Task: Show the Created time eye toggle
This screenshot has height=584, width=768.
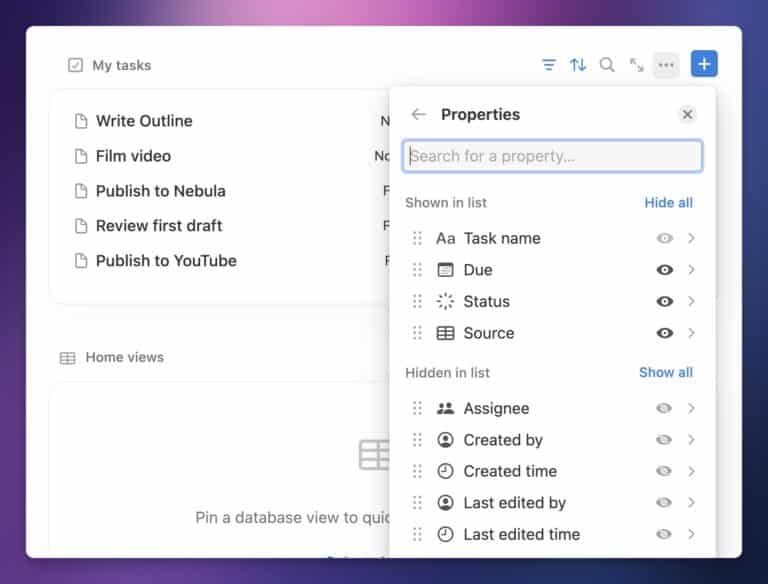Action: [x=664, y=471]
